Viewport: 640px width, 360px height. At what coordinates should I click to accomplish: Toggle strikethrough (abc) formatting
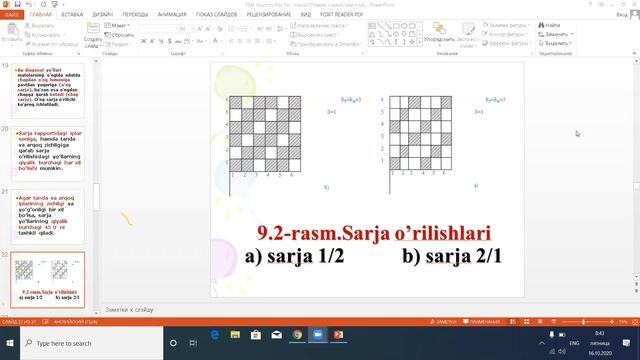(x=178, y=41)
